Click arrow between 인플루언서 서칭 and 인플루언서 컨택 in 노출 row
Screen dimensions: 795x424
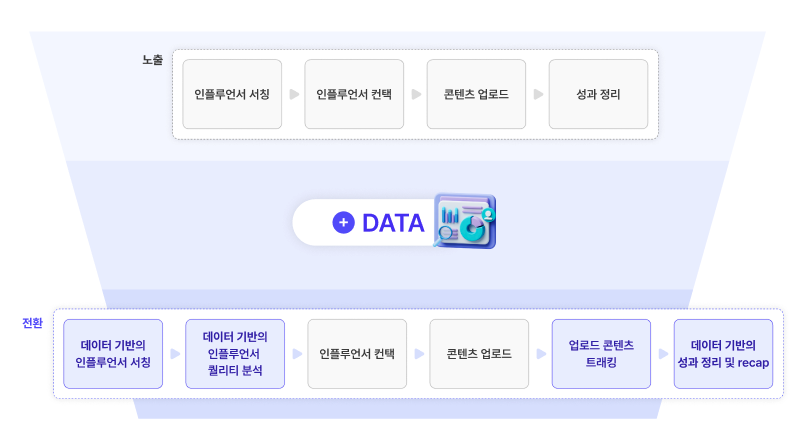click(294, 95)
